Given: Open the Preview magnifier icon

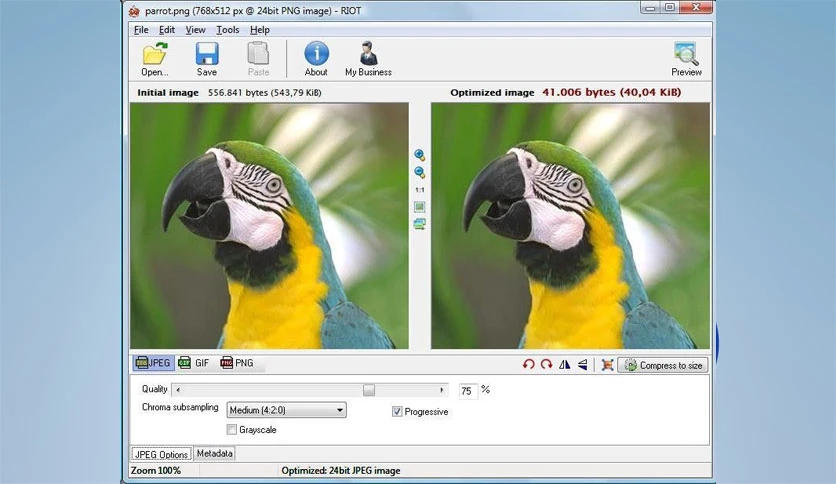Looking at the screenshot, I should [x=686, y=59].
